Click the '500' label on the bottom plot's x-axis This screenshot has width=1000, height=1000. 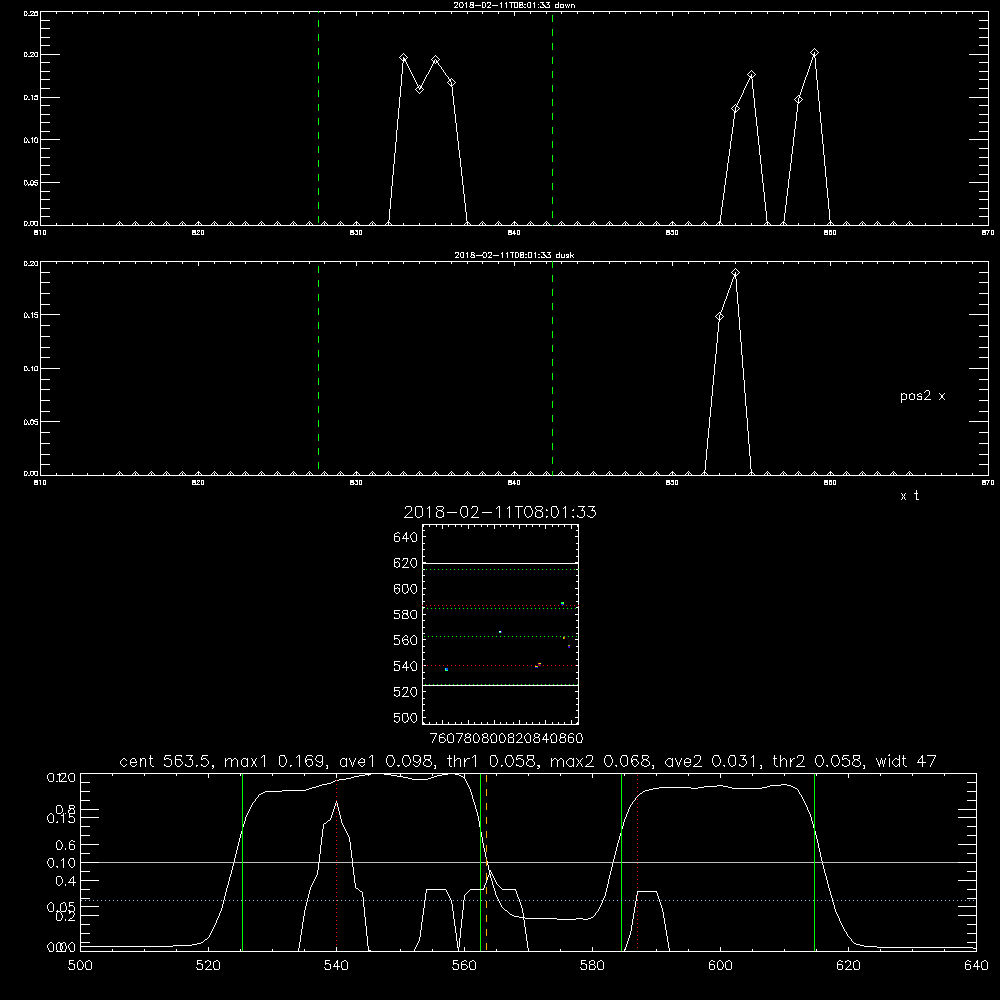(80, 966)
